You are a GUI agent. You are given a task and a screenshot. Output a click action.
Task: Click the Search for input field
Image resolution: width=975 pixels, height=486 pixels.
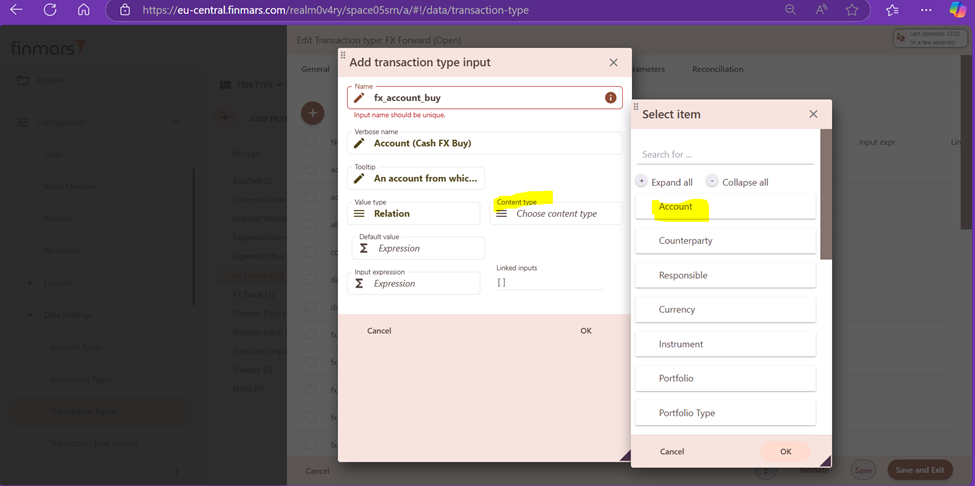(x=725, y=154)
